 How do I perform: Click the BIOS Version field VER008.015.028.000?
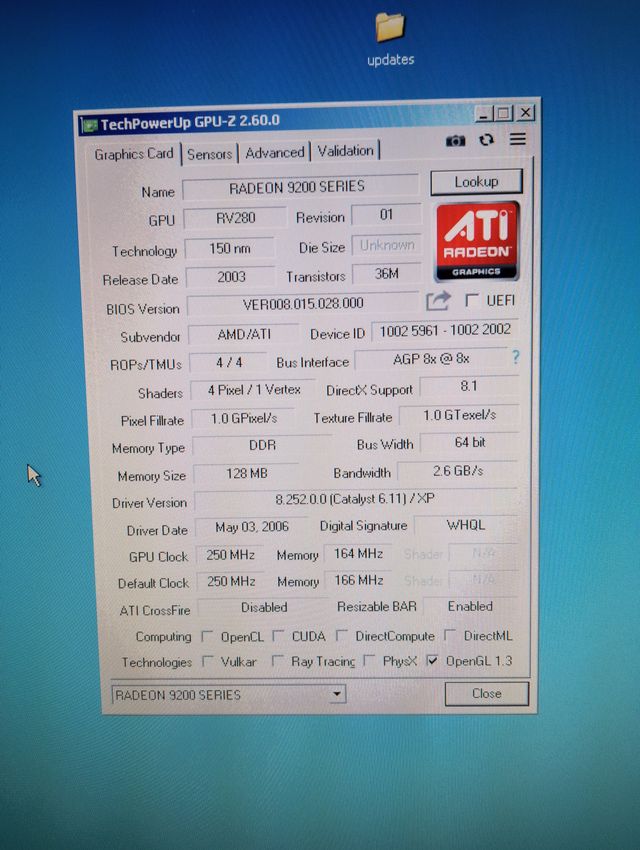point(302,304)
